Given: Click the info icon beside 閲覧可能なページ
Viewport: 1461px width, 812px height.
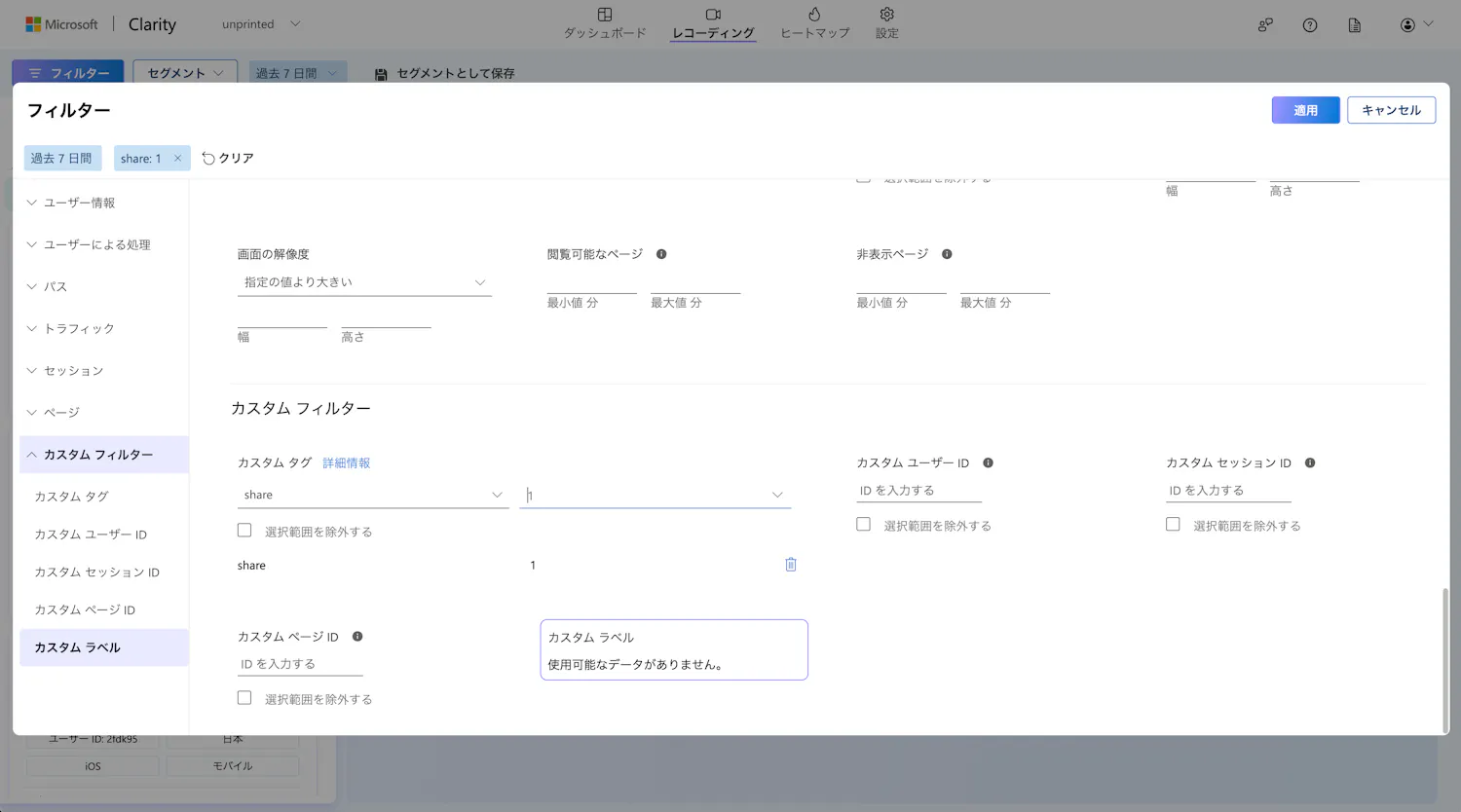Looking at the screenshot, I should [x=661, y=254].
